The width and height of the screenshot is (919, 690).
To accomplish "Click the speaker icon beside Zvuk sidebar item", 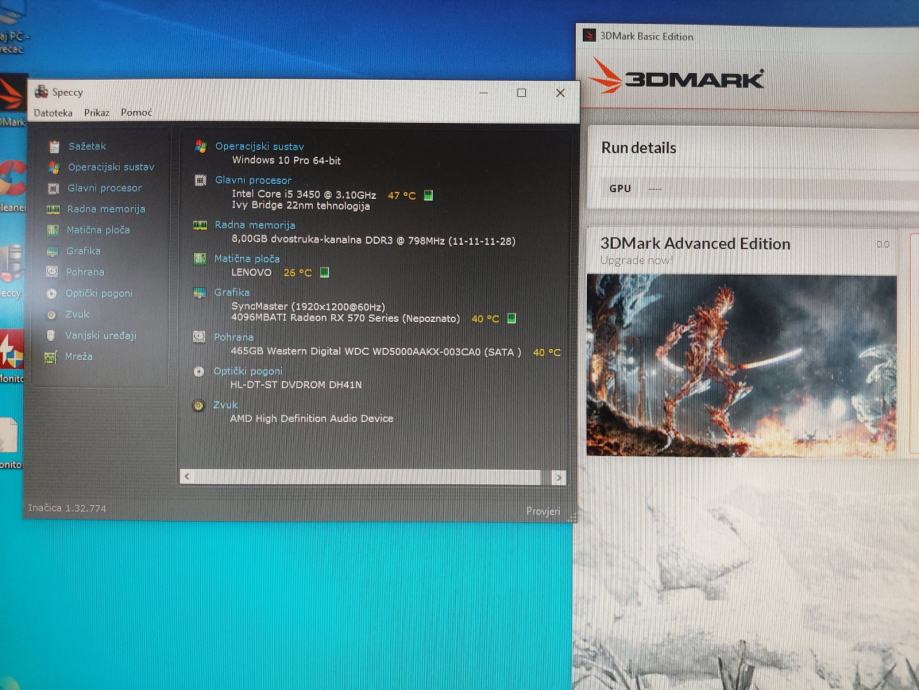I will point(51,315).
